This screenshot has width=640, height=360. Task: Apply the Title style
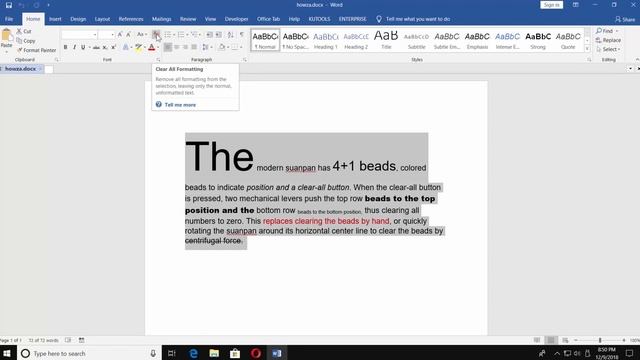pos(386,40)
